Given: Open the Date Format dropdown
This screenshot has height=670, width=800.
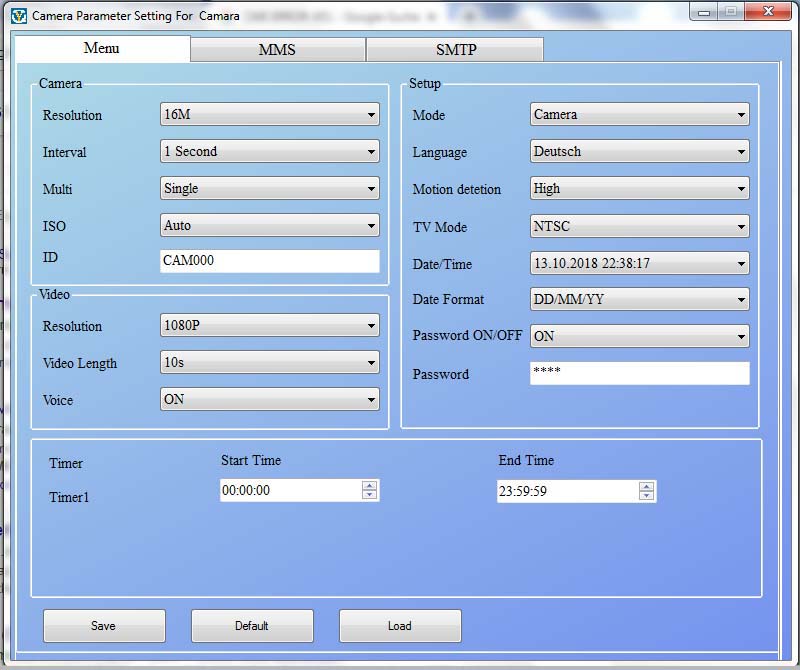Looking at the screenshot, I should [x=639, y=300].
